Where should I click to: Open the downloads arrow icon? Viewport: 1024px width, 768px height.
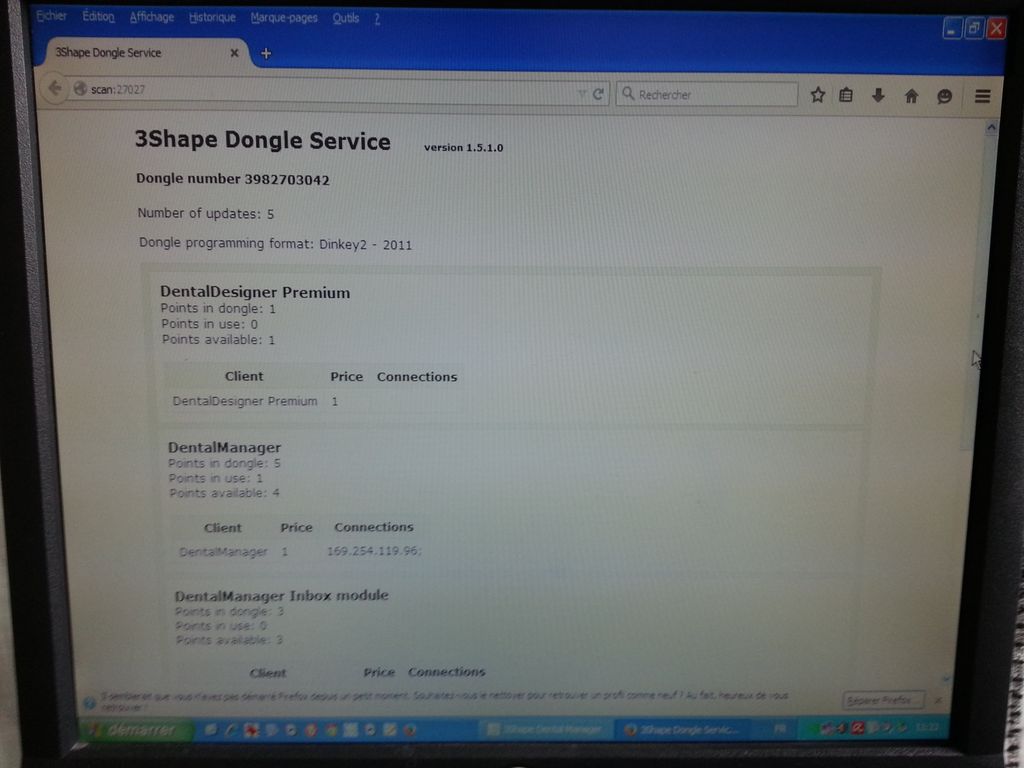878,96
